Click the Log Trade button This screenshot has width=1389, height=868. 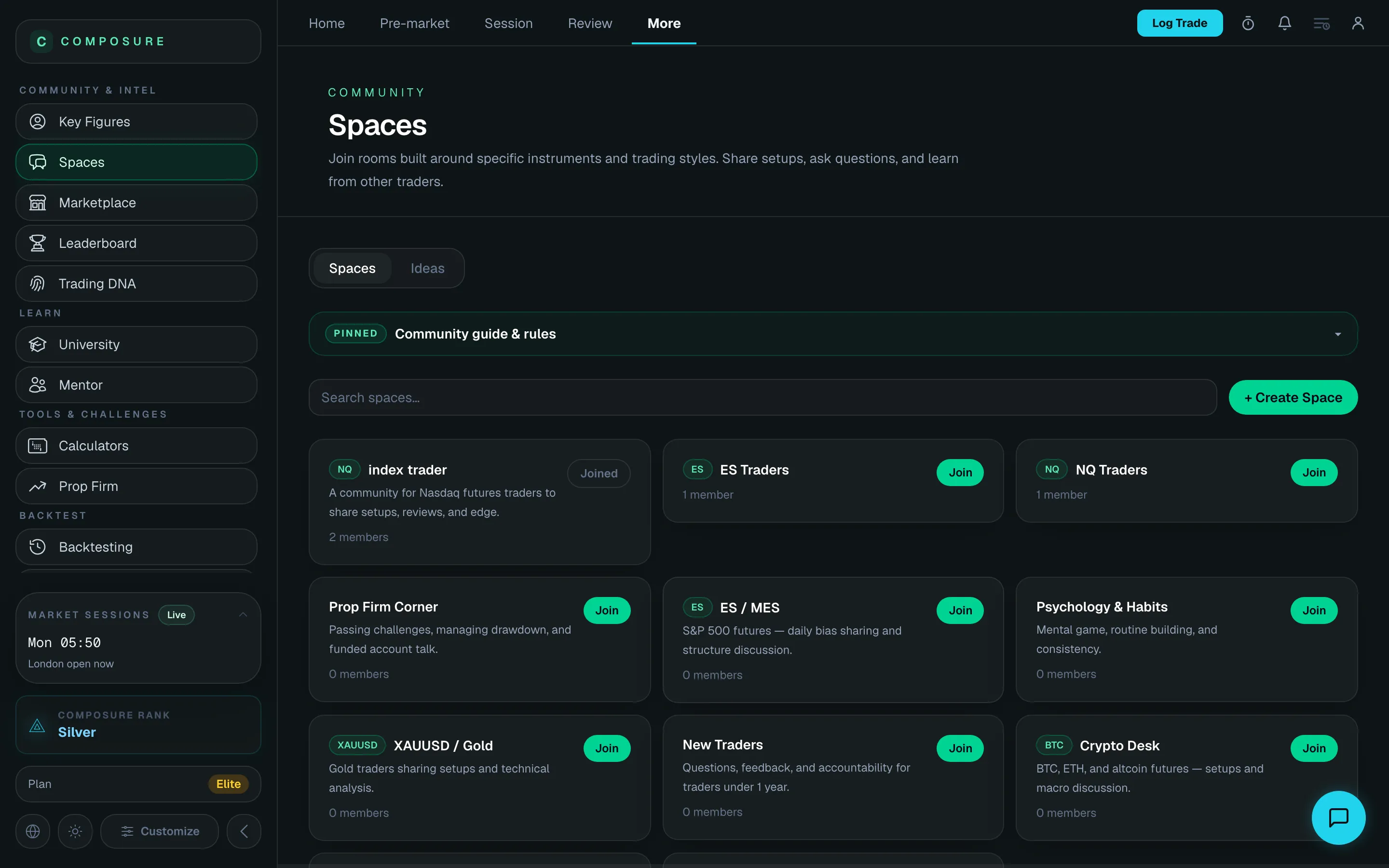[x=1180, y=24]
